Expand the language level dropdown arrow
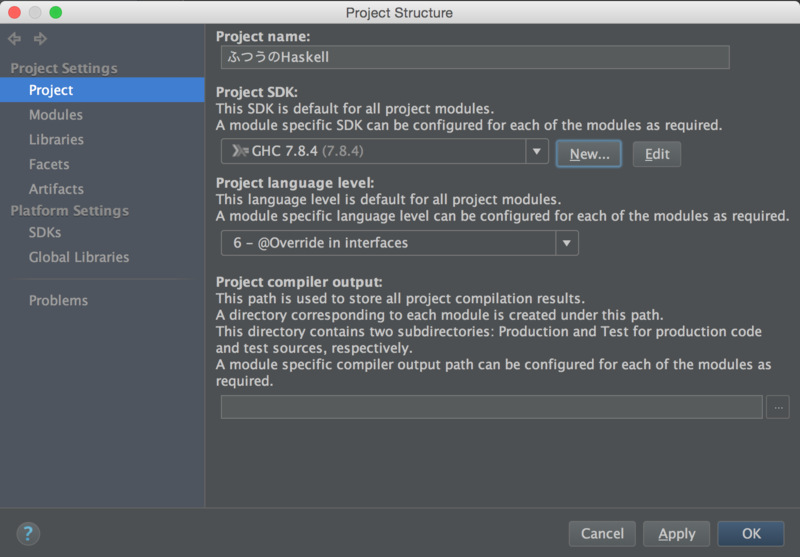The width and height of the screenshot is (800, 557). point(566,243)
